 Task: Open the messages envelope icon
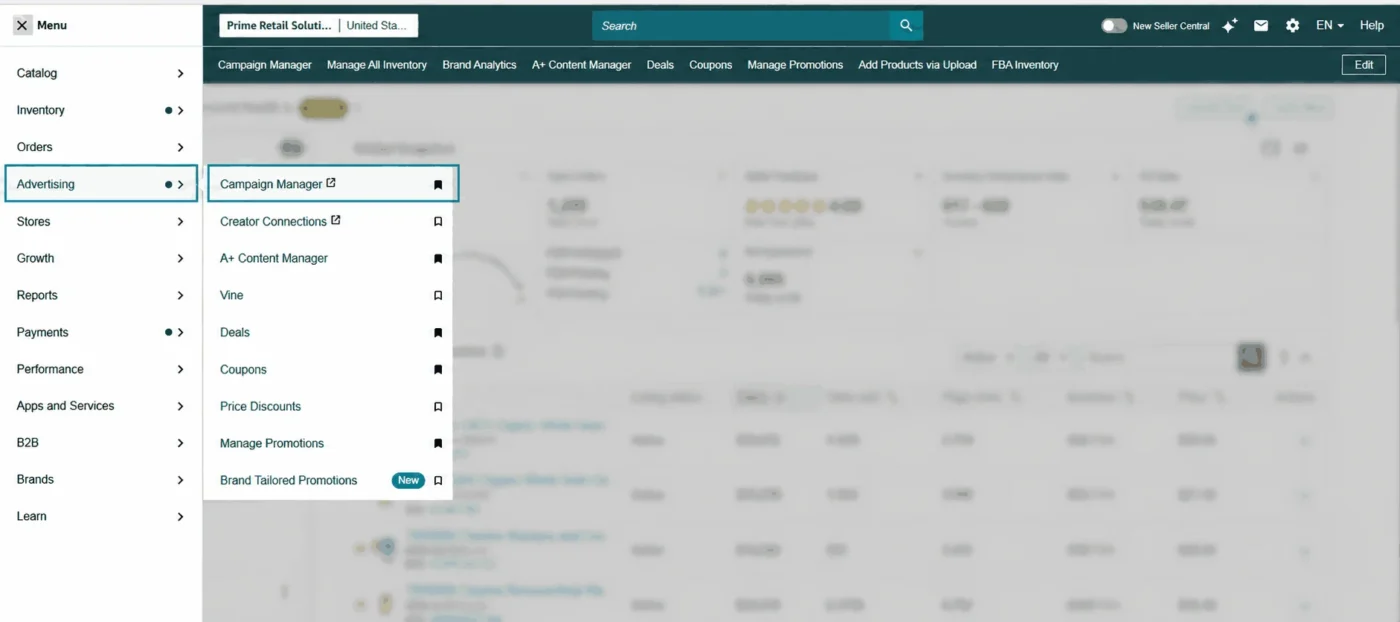(x=1261, y=26)
